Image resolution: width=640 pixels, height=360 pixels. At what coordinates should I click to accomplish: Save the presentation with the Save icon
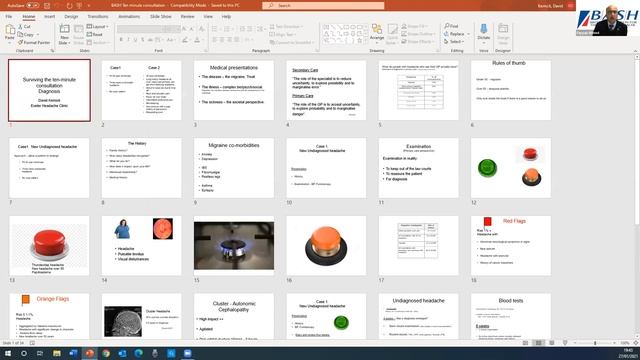click(47, 6)
